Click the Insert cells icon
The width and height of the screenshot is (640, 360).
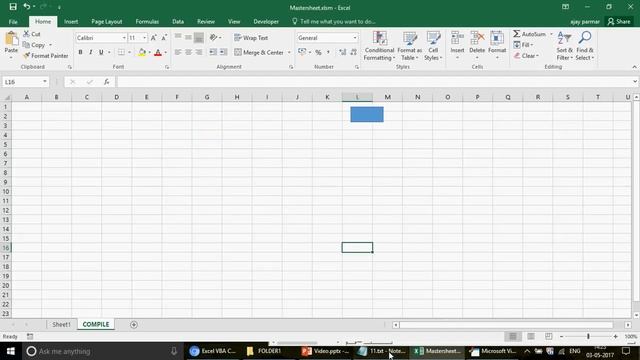tap(457, 38)
